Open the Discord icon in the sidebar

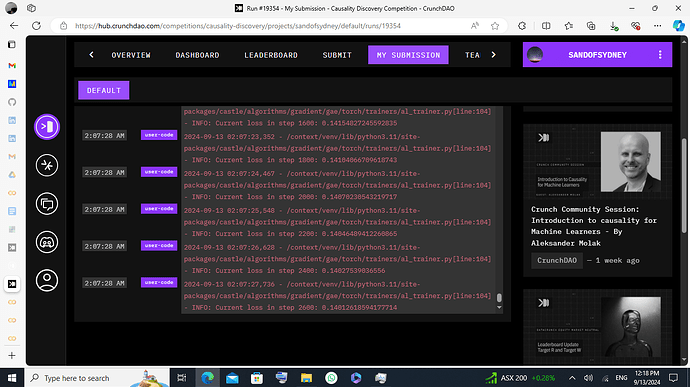47,242
